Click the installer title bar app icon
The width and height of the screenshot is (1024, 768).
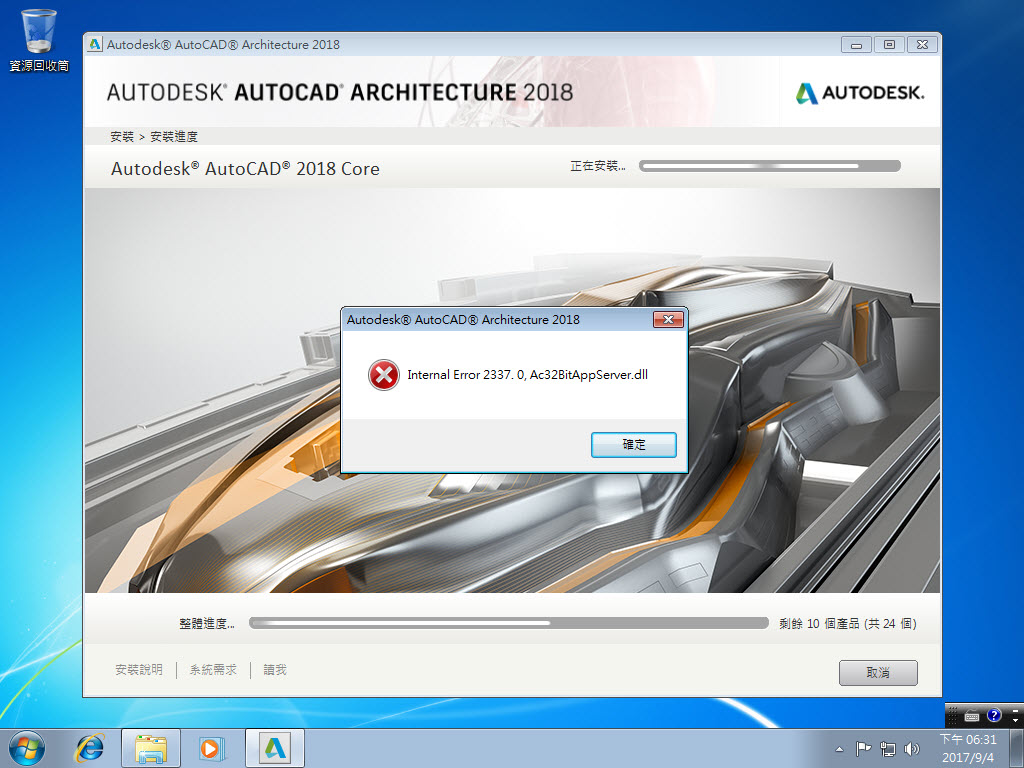pos(95,44)
